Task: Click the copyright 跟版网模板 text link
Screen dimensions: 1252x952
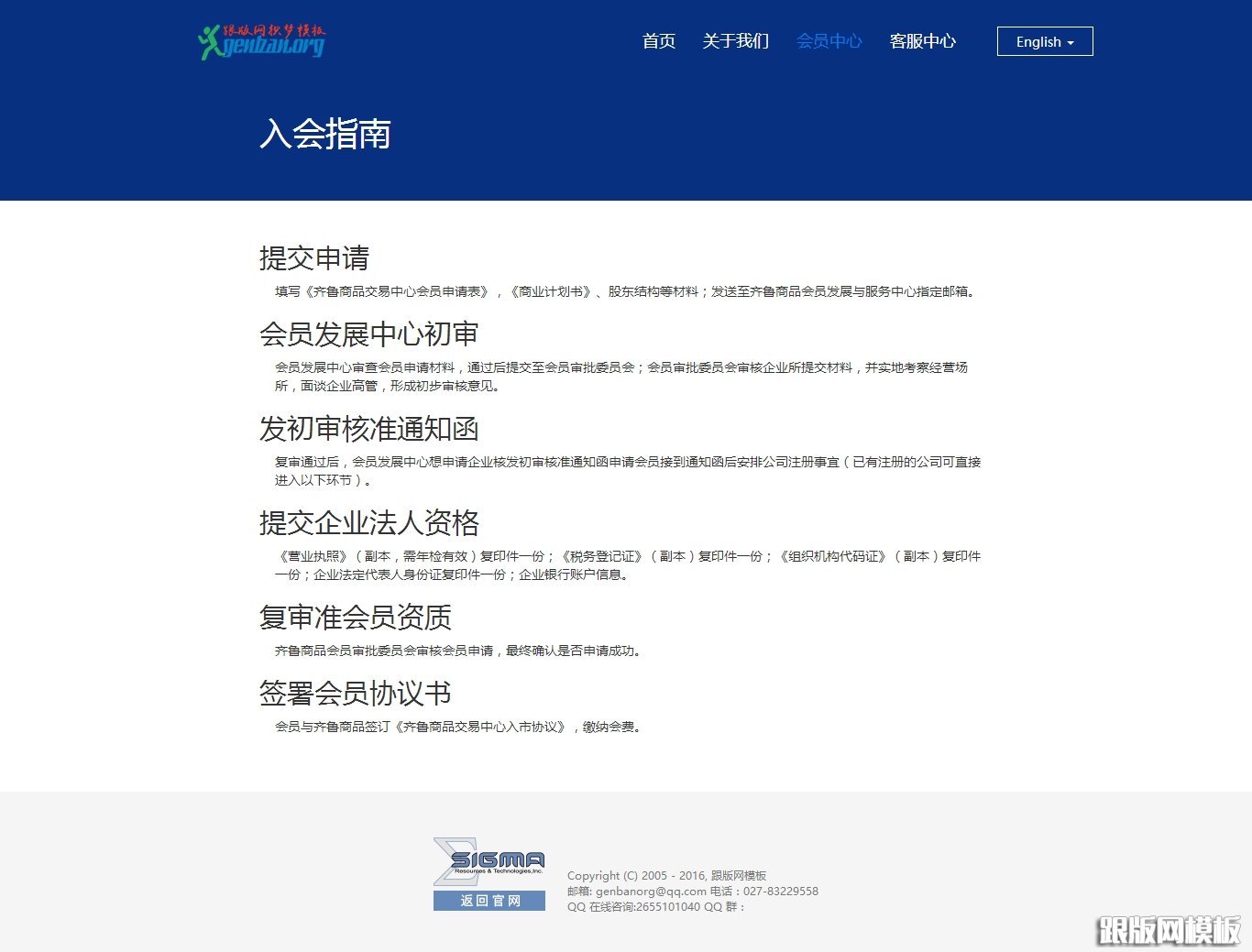Action: click(x=736, y=875)
